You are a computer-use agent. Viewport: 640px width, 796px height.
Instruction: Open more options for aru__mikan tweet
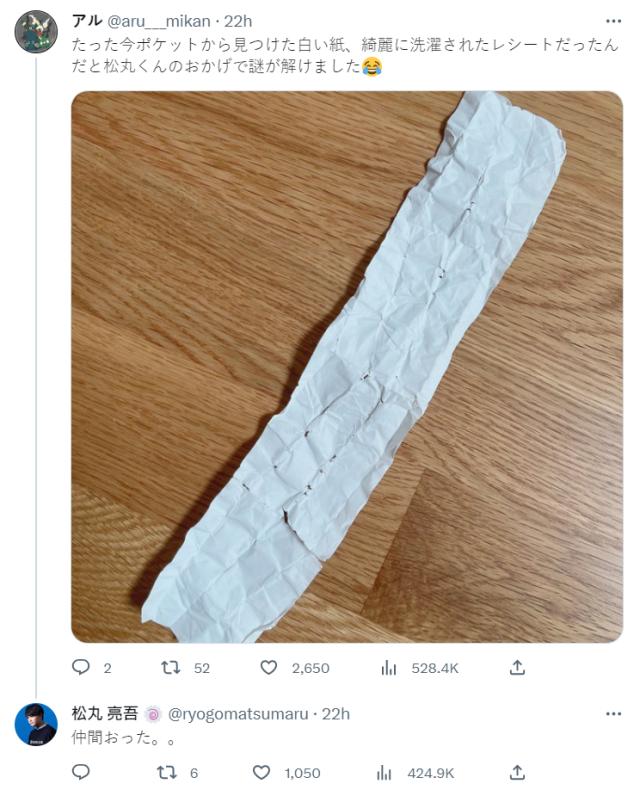[613, 20]
